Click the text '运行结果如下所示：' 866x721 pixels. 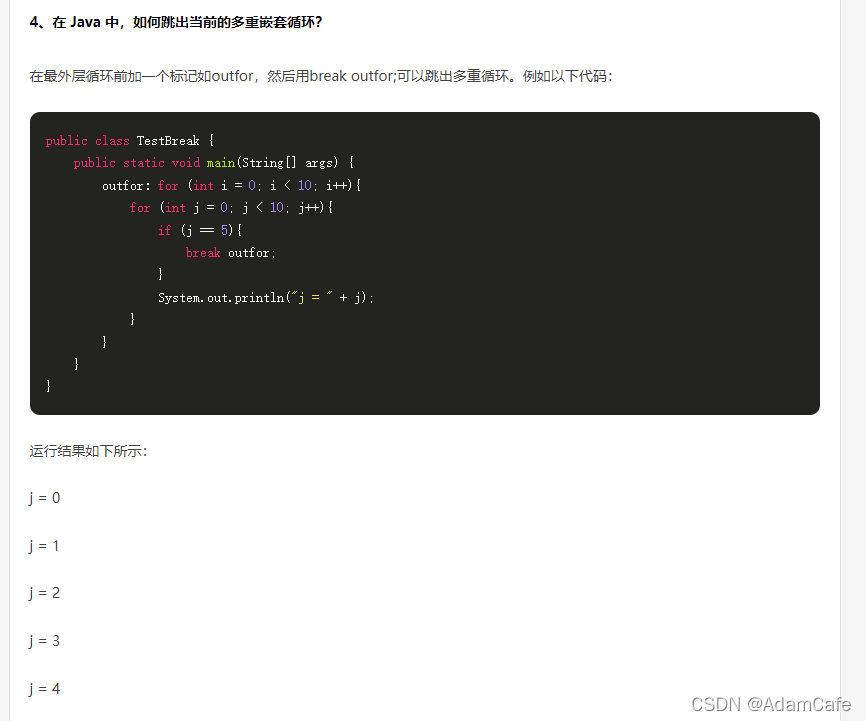pos(88,451)
